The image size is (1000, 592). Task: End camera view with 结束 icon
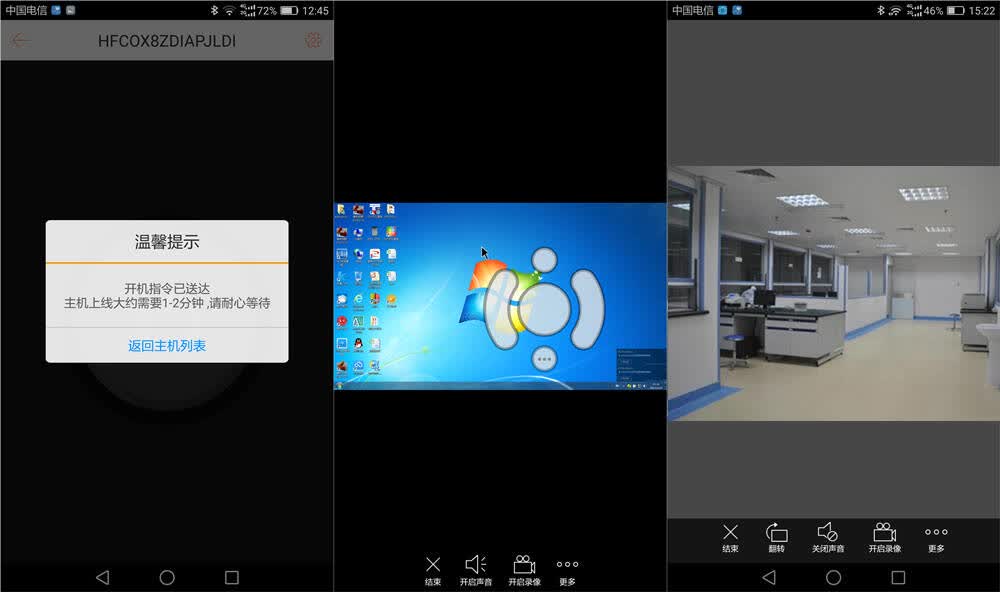pos(730,538)
